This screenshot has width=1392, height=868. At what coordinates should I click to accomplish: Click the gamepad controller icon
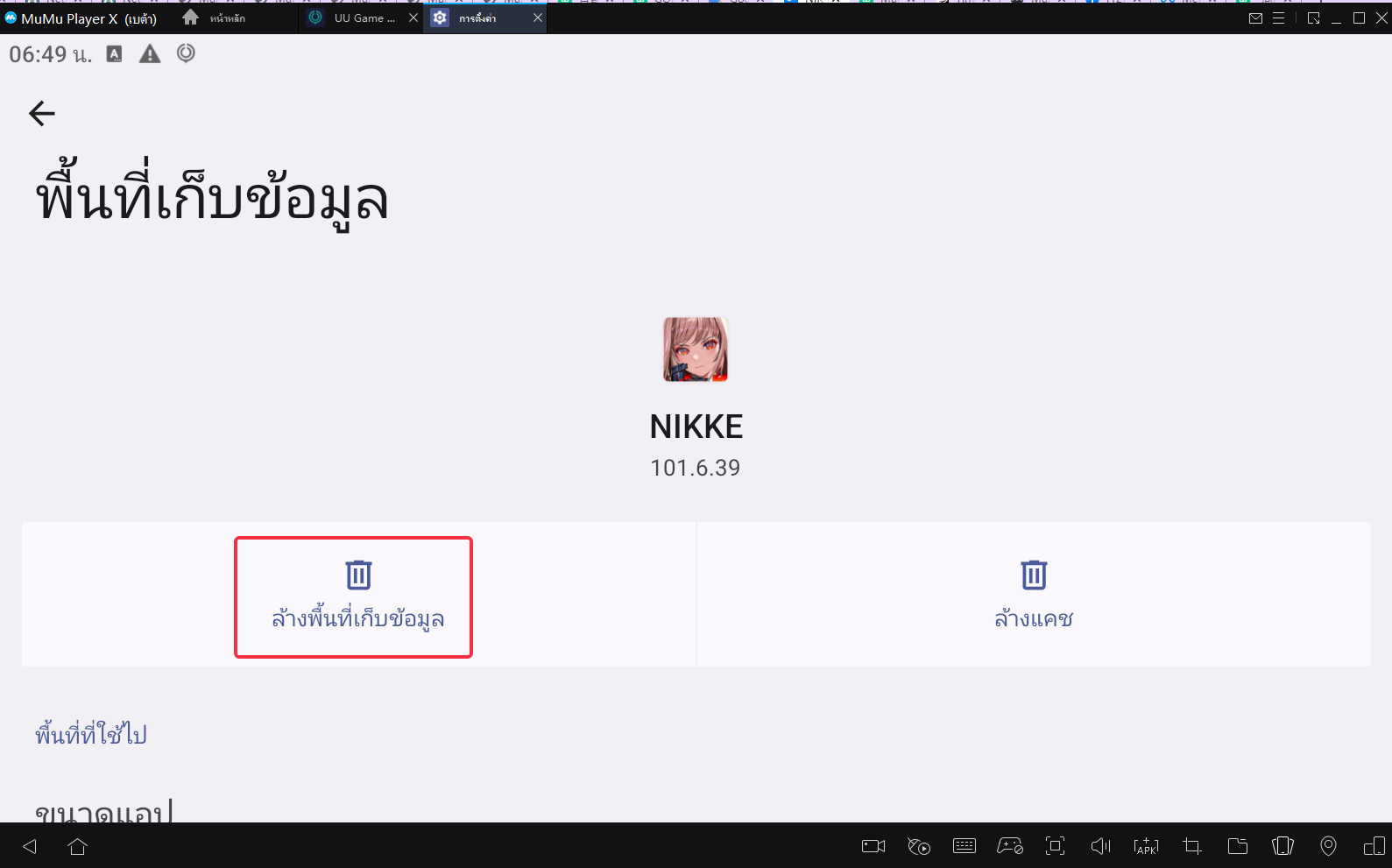click(1010, 846)
